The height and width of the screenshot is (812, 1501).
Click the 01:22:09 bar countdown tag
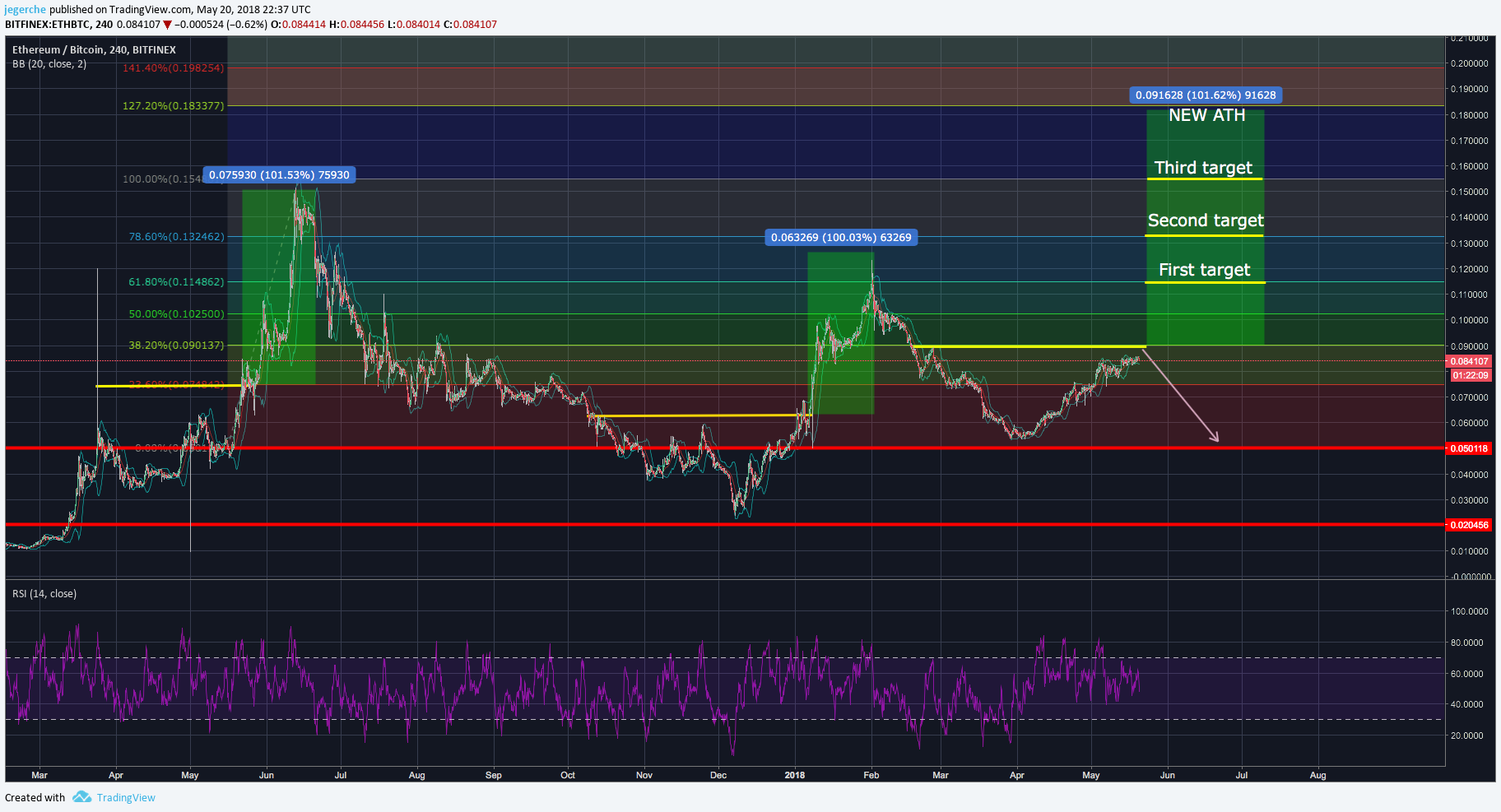point(1471,375)
